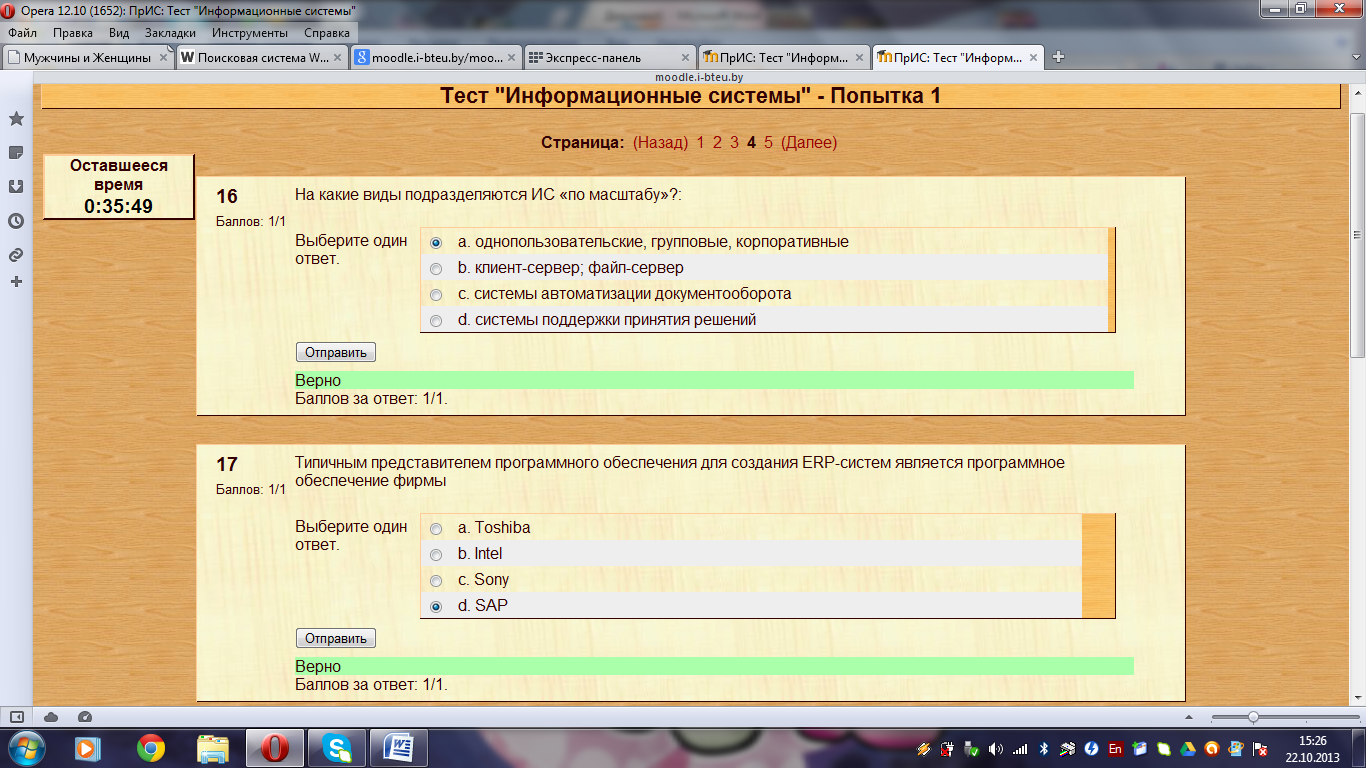Viewport: 1366px width, 768px height.
Task: Select the Sony radio option
Action: pos(435,580)
